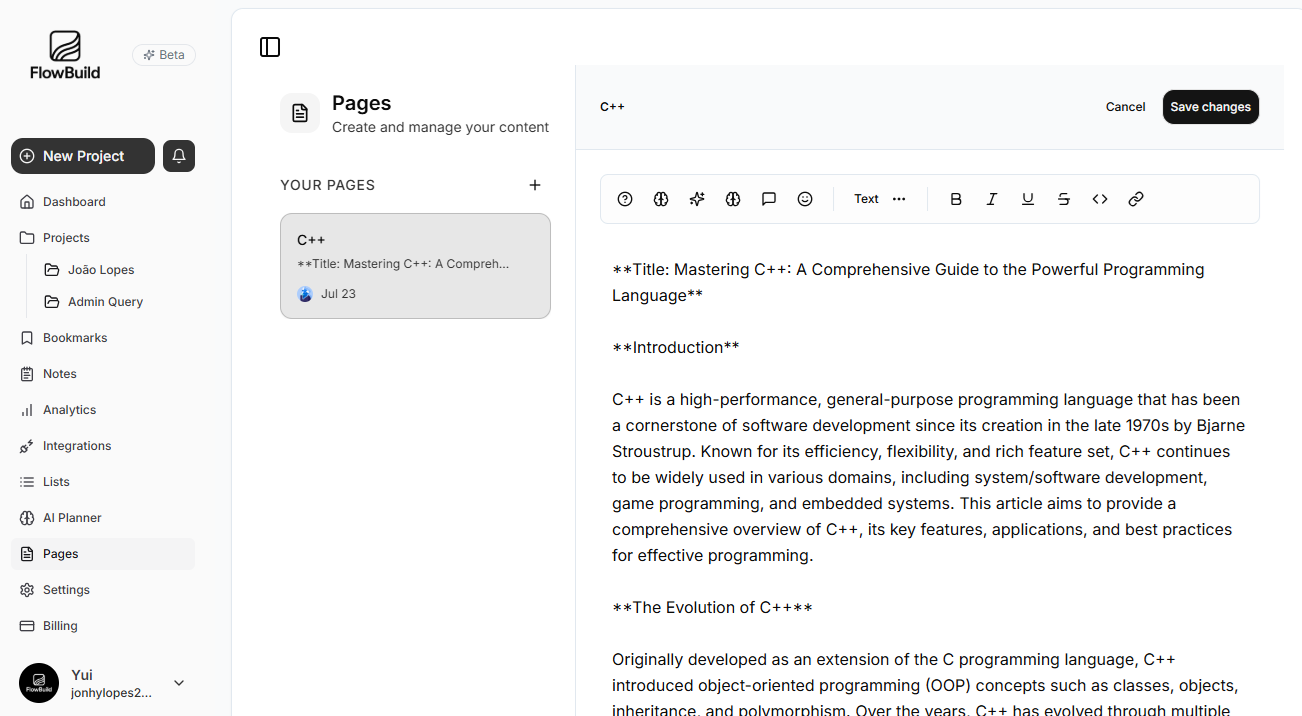Click the help question mark icon in editor toolbar
Viewport: 1302px width, 716px height.
point(625,199)
